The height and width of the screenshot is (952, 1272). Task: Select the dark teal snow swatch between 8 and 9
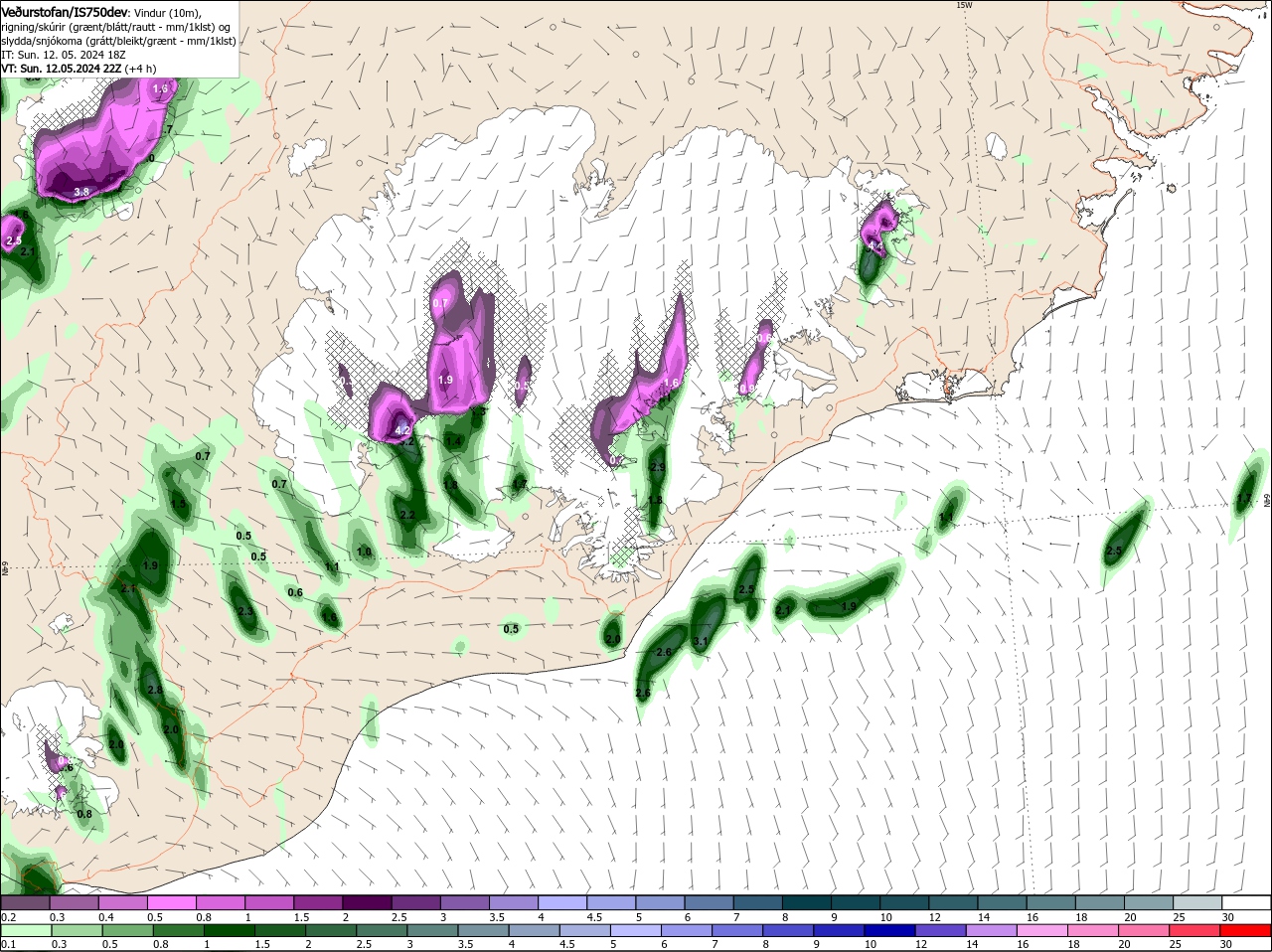coord(807,903)
